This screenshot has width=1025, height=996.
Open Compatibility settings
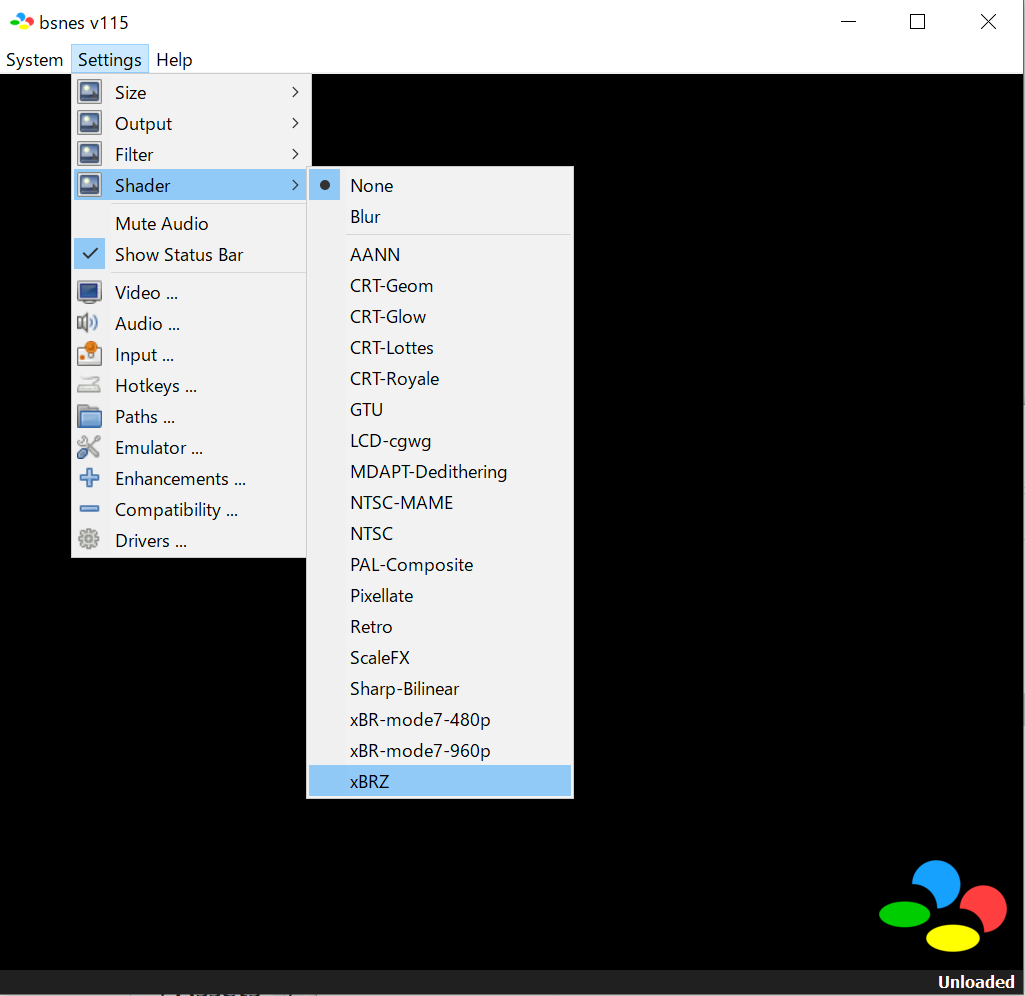(190, 510)
